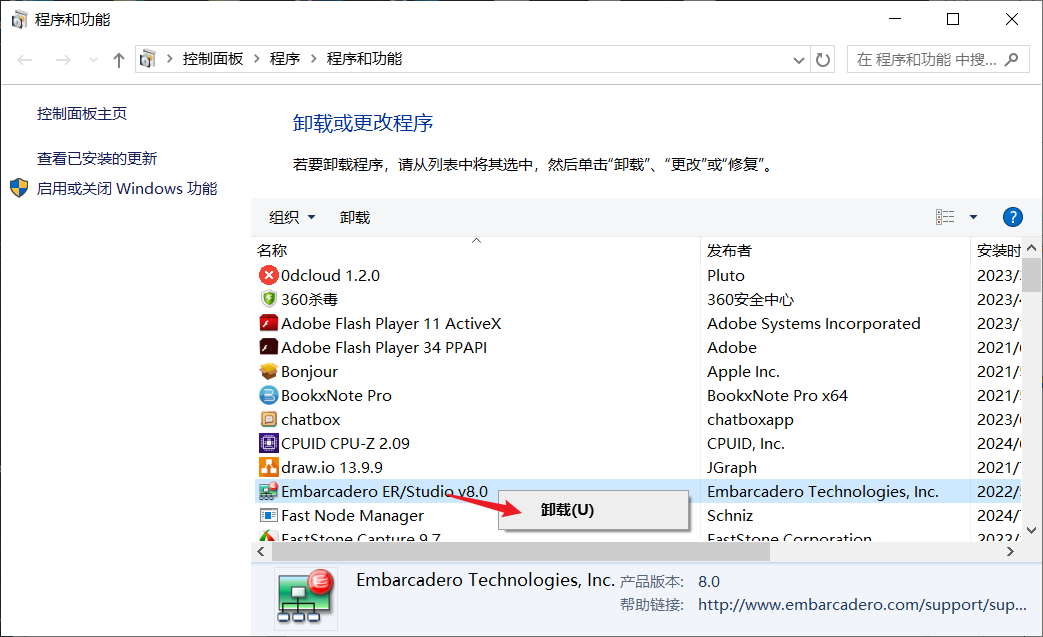The image size is (1043, 637).
Task: Select the 360杀毒 entry
Action: pos(309,299)
